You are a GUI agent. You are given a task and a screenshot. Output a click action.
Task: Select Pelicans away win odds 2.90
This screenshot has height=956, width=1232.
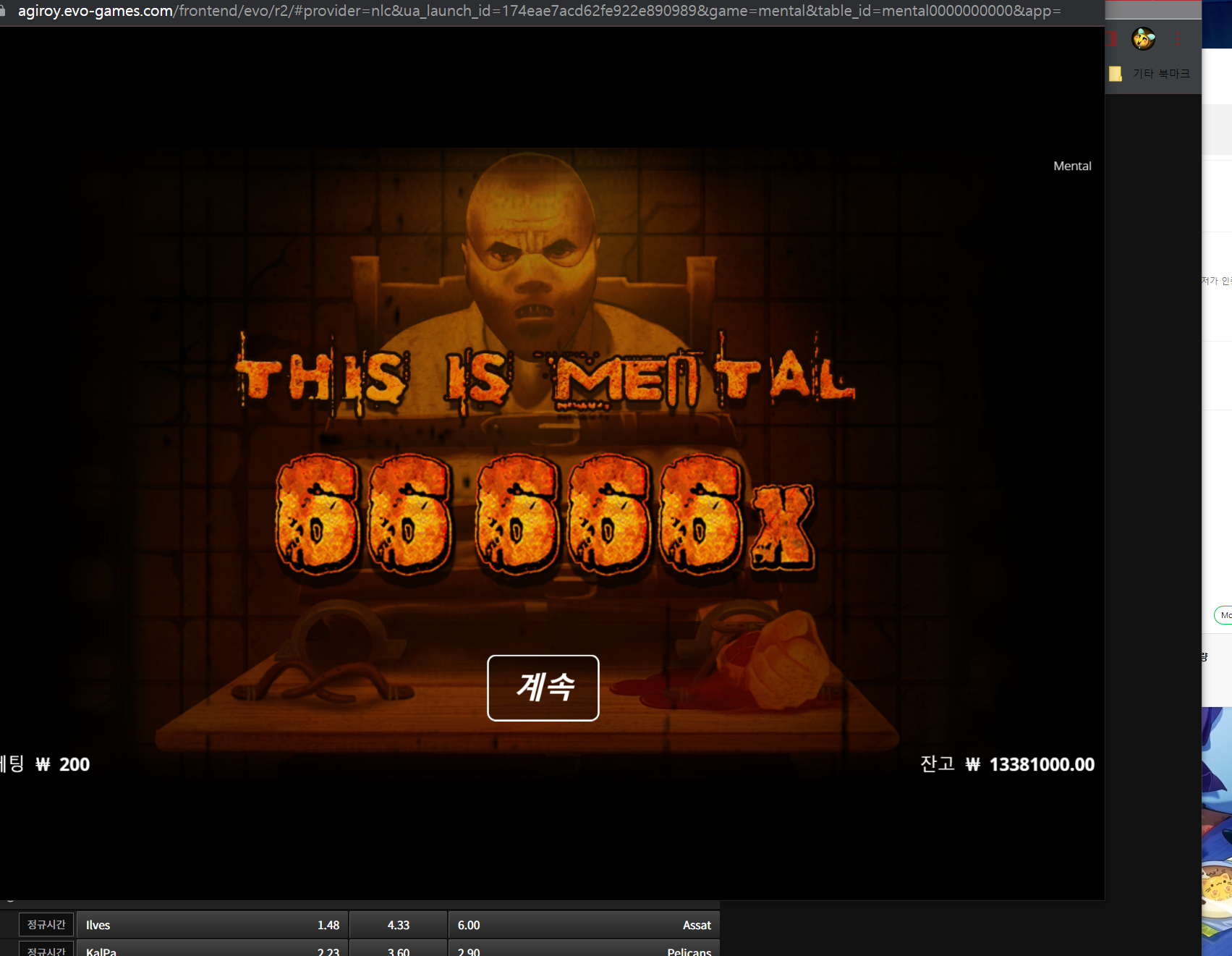[584, 949]
